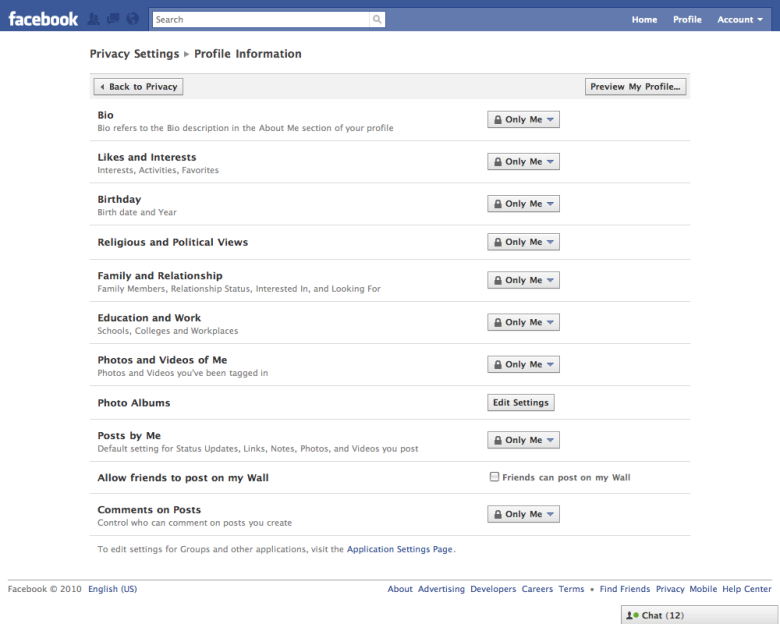Screen dimensions: 780x624
Task: Expand the Account menu
Action: pyautogui.click(x=740, y=20)
